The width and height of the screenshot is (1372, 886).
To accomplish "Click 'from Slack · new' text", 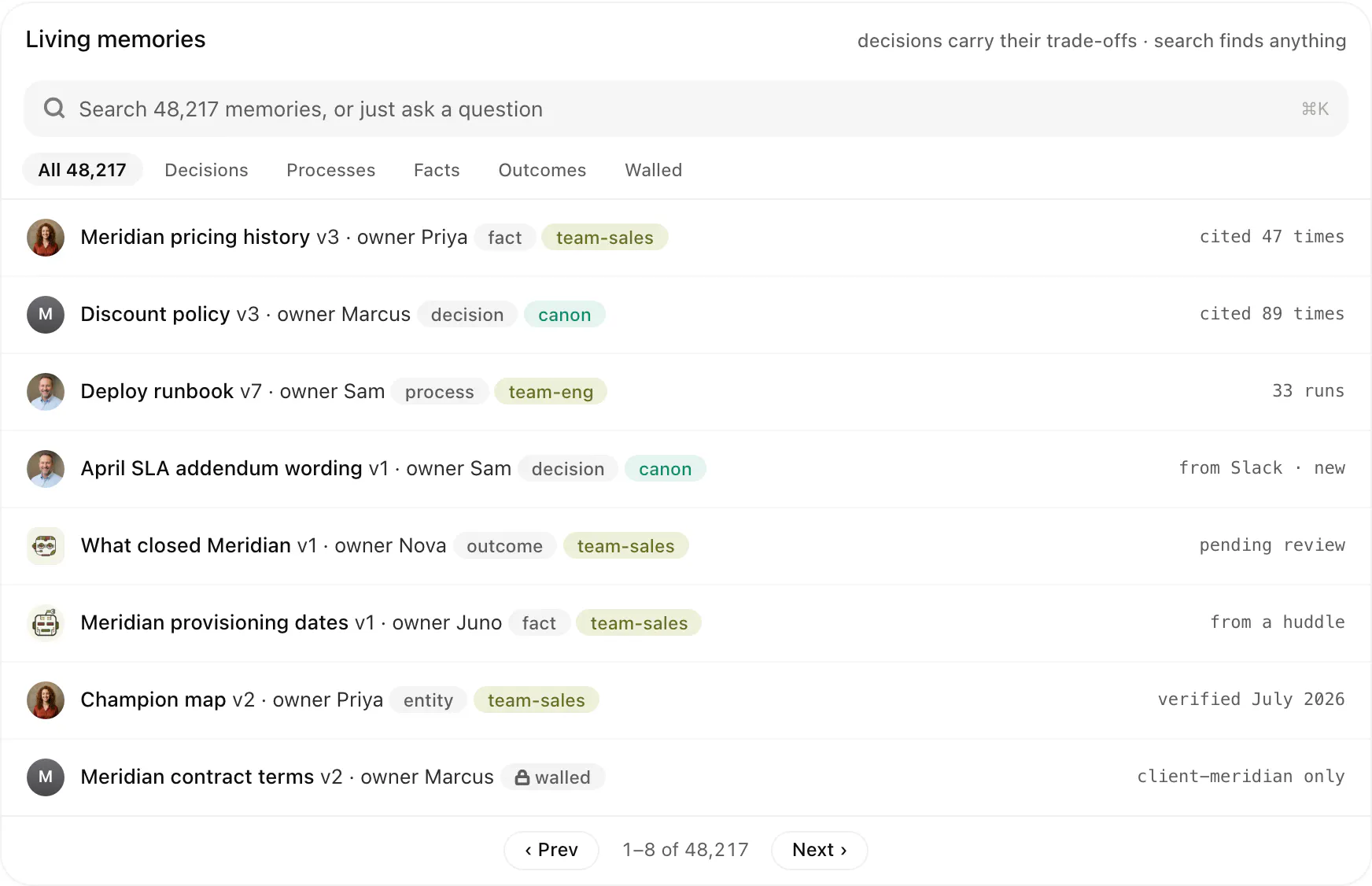I will click(x=1262, y=468).
